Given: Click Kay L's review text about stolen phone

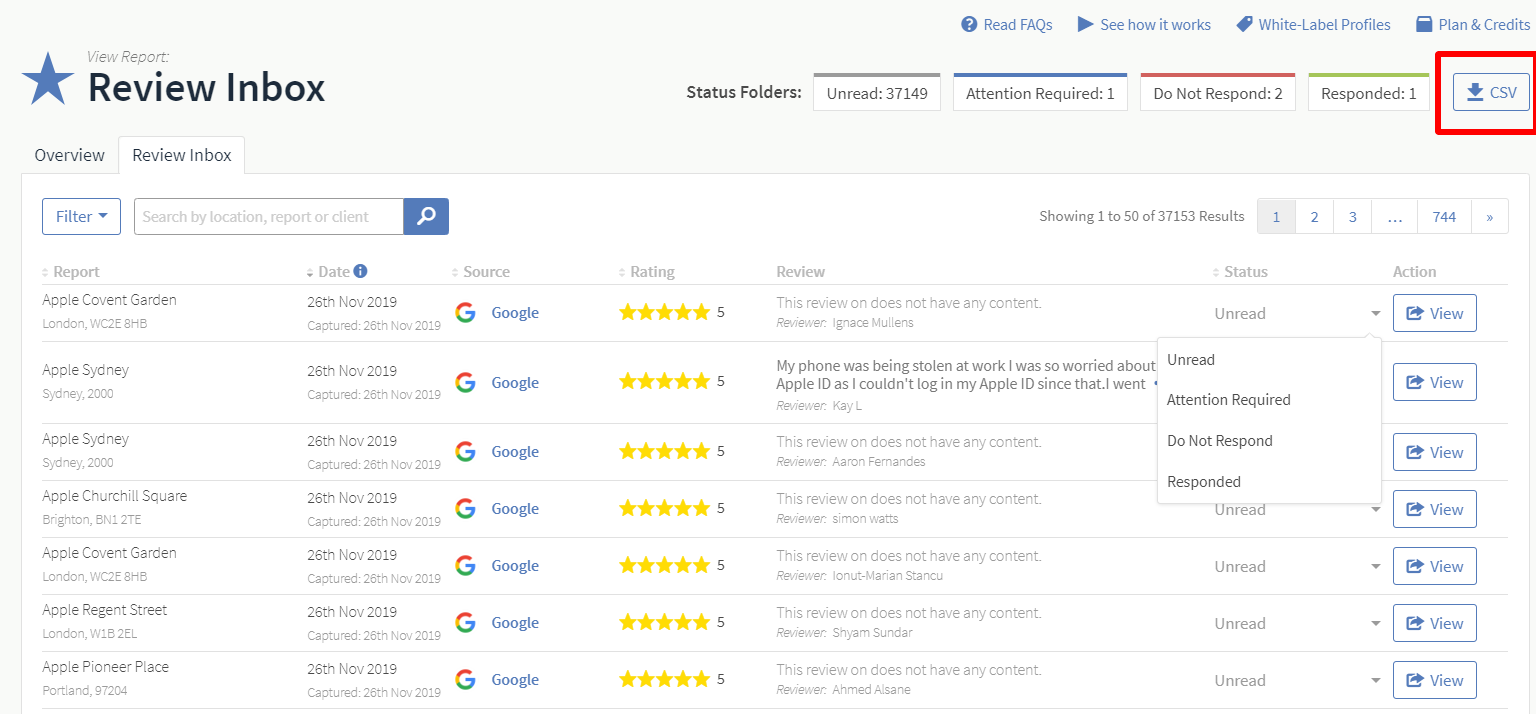Looking at the screenshot, I should click(x=965, y=374).
